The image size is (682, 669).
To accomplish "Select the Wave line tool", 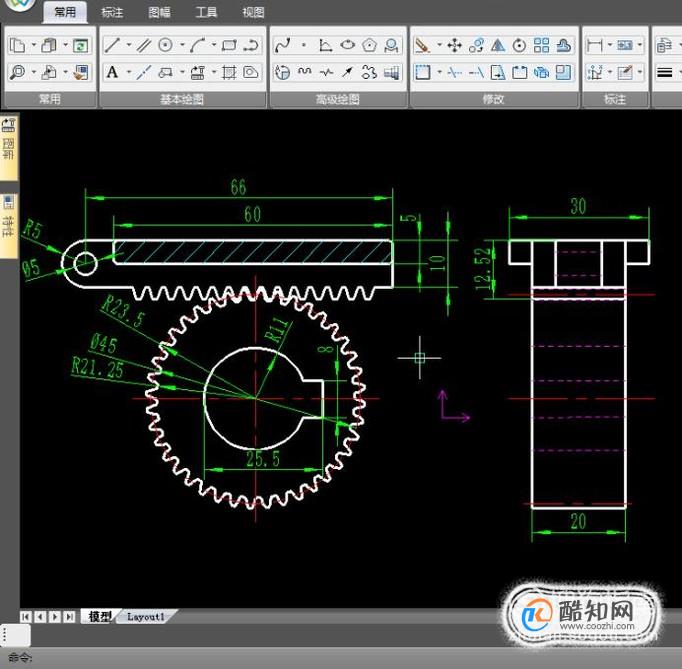I will [304, 72].
